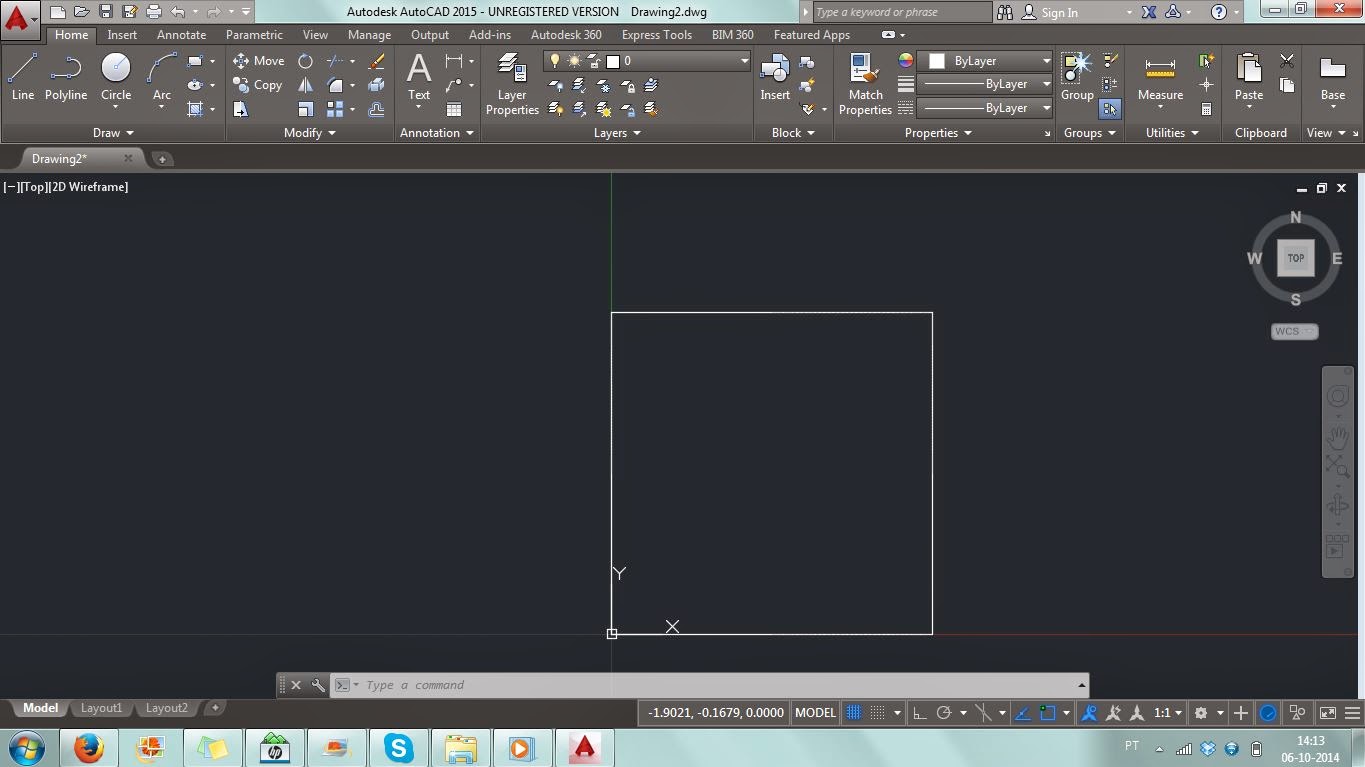The width and height of the screenshot is (1365, 767).
Task: Expand the Layers panel dropdown
Action: (x=617, y=133)
